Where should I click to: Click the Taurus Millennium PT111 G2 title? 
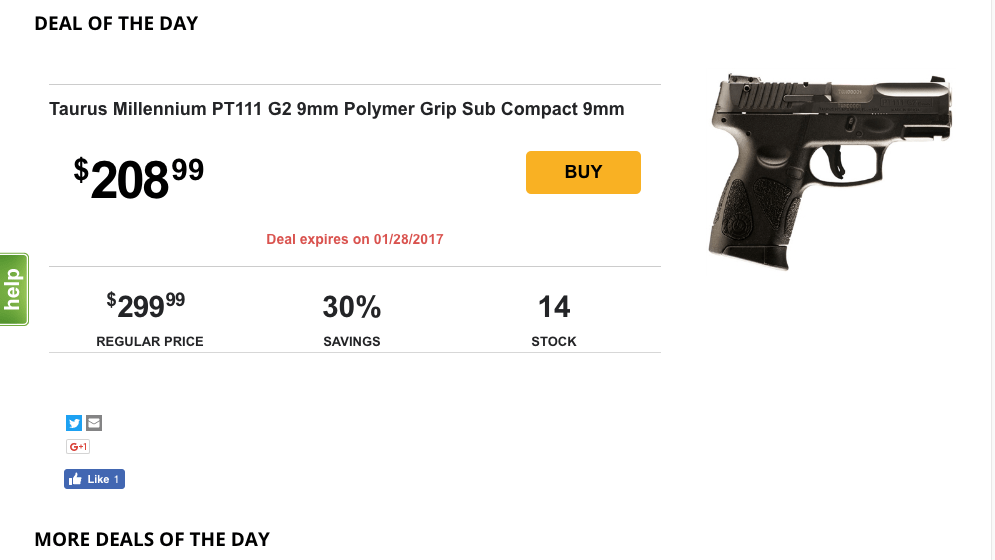pos(336,109)
